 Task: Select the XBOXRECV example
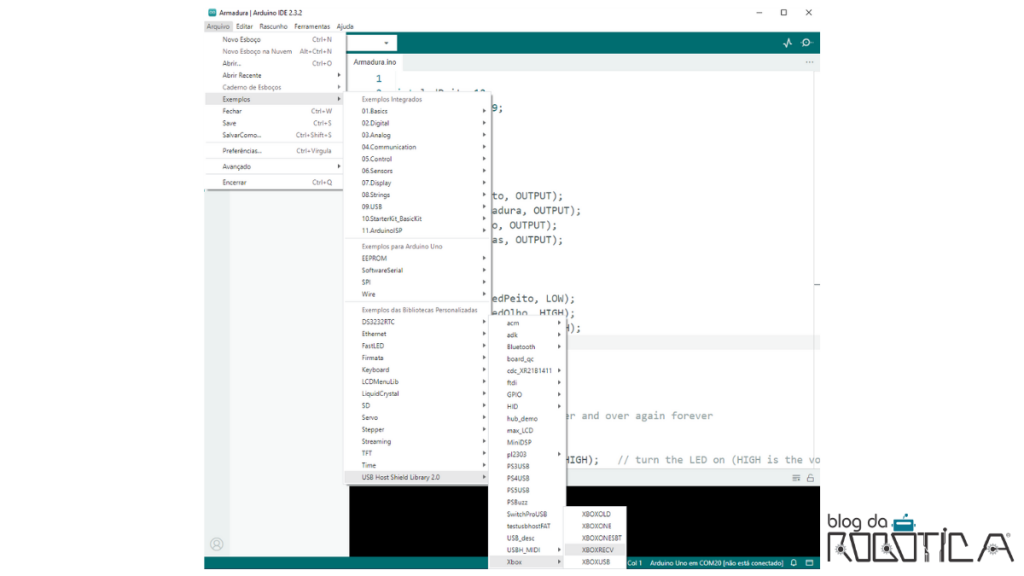[x=596, y=551]
